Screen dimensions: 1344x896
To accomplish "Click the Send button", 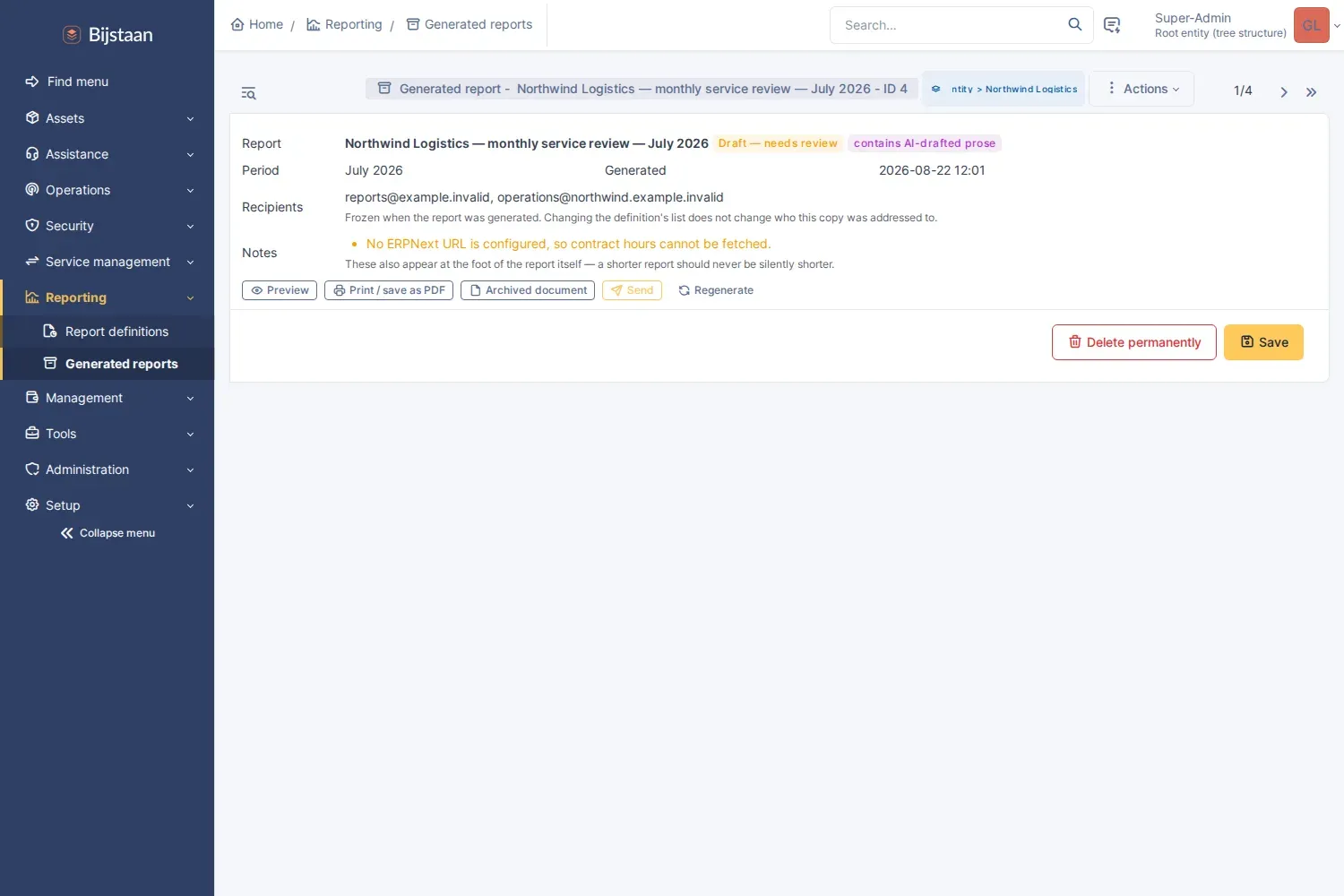I will point(632,290).
